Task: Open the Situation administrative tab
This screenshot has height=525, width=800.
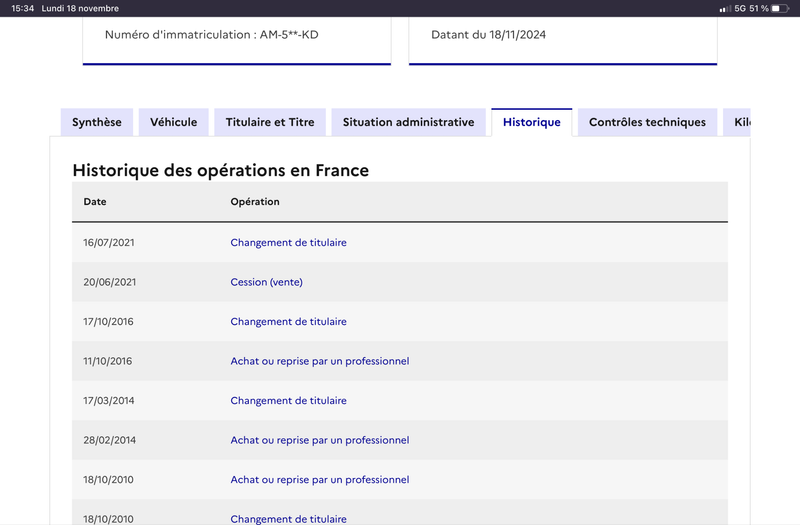Action: [408, 122]
